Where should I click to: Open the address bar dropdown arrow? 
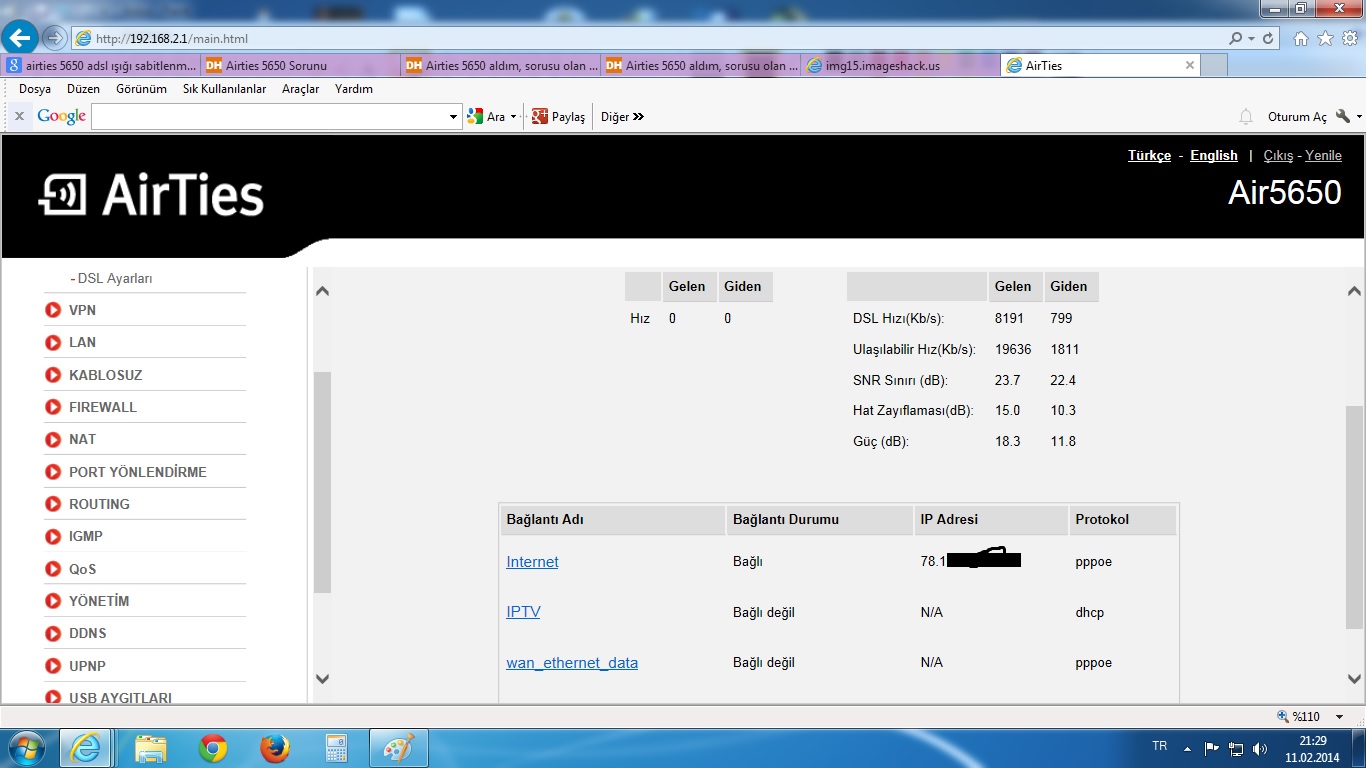coord(1252,38)
